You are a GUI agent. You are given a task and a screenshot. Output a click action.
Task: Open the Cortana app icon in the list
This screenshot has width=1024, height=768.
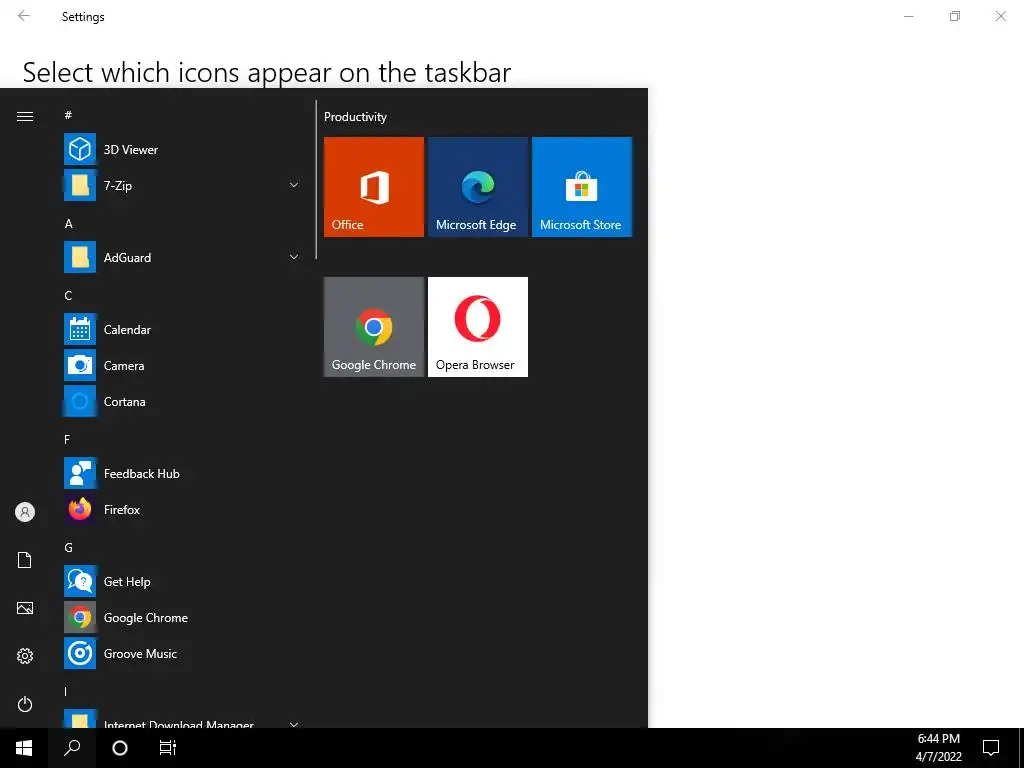click(80, 402)
